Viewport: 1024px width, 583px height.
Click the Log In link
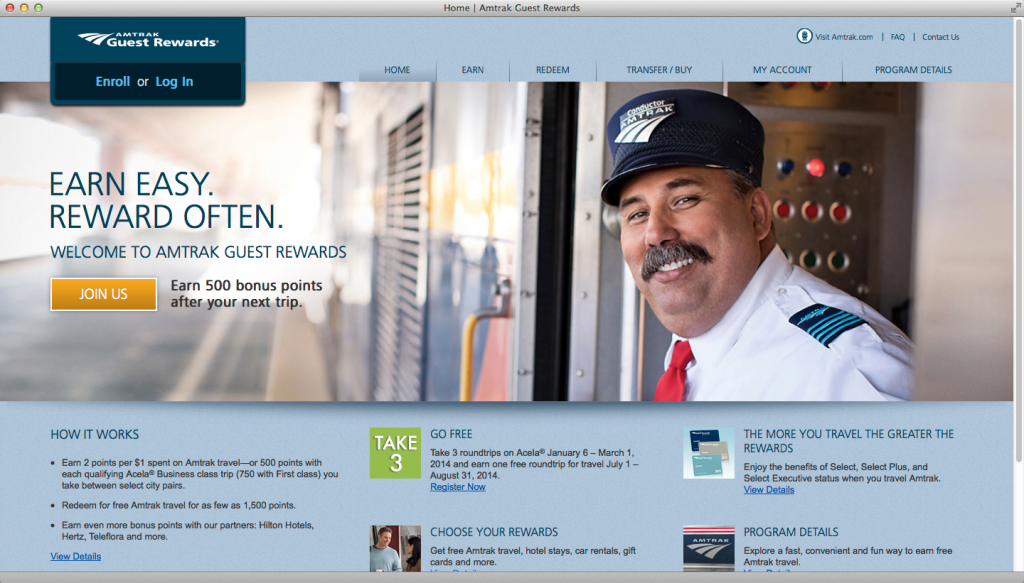point(174,82)
